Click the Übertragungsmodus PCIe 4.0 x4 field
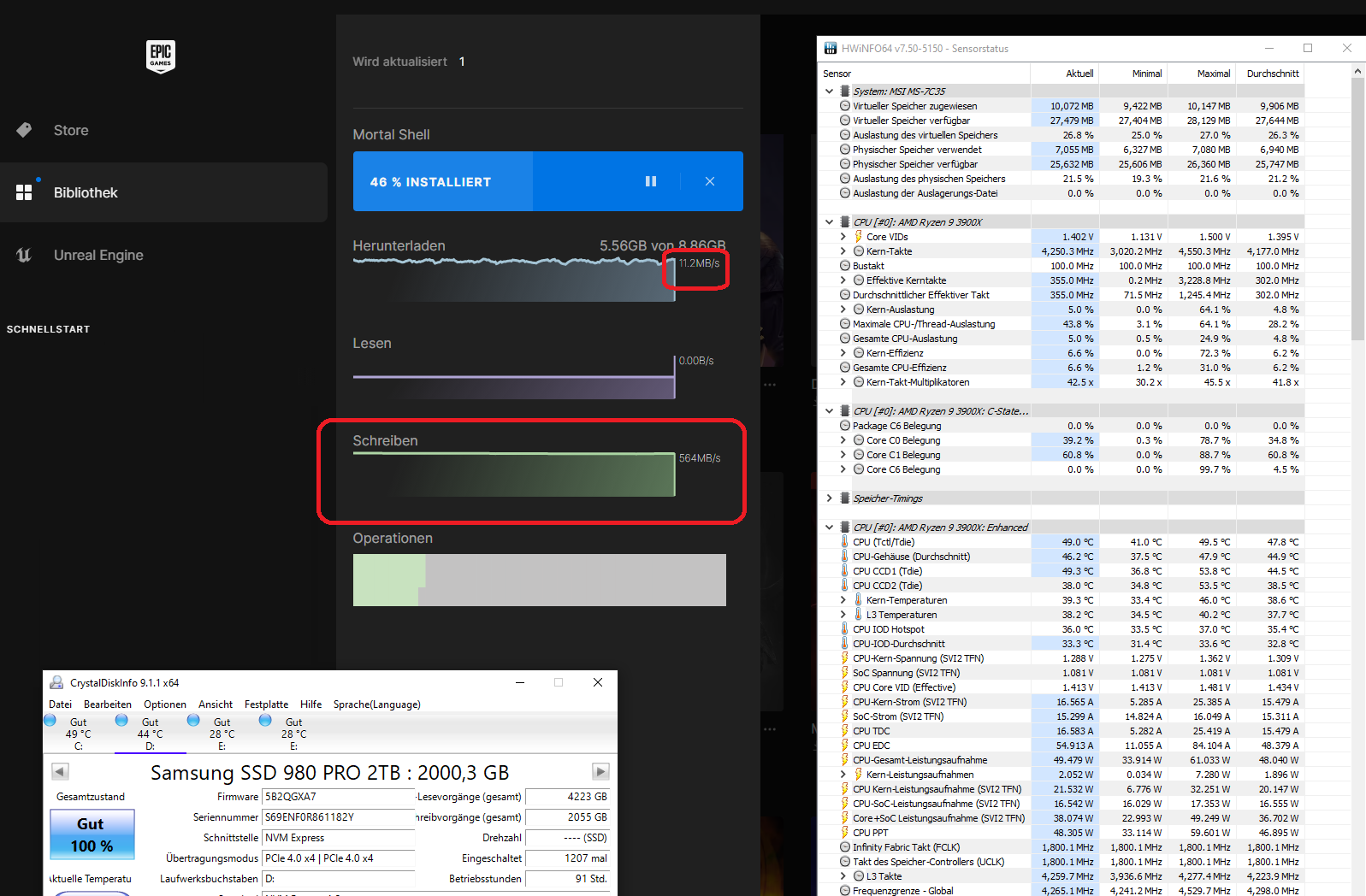This screenshot has width=1366, height=896. coord(339,858)
